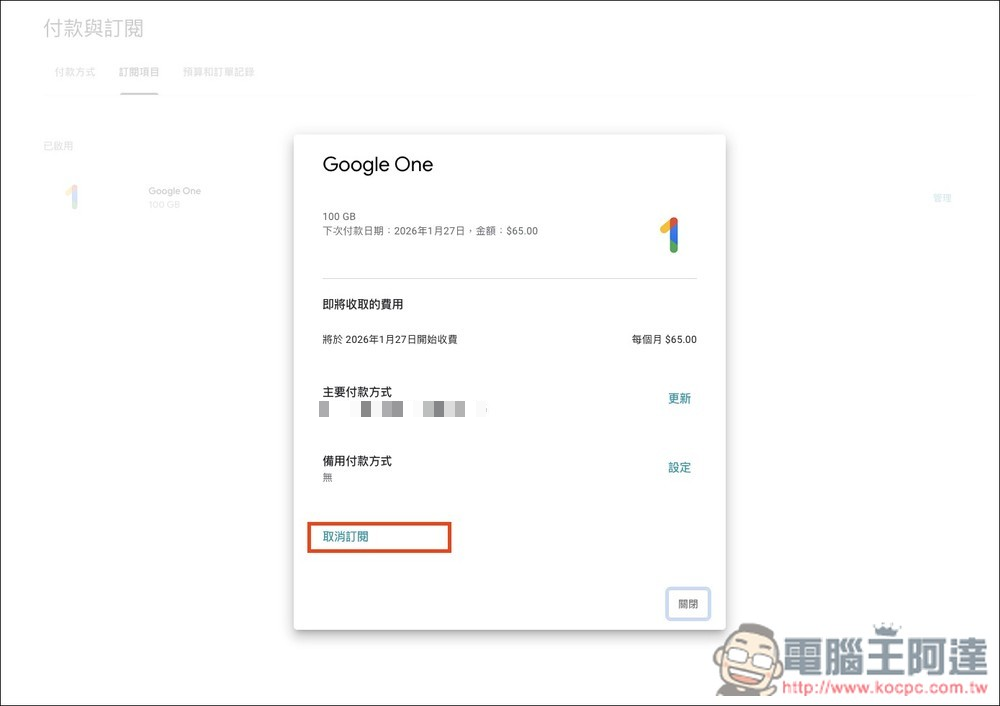Click 設定 next to the backup payment method
The image size is (1000, 706).
tap(679, 467)
